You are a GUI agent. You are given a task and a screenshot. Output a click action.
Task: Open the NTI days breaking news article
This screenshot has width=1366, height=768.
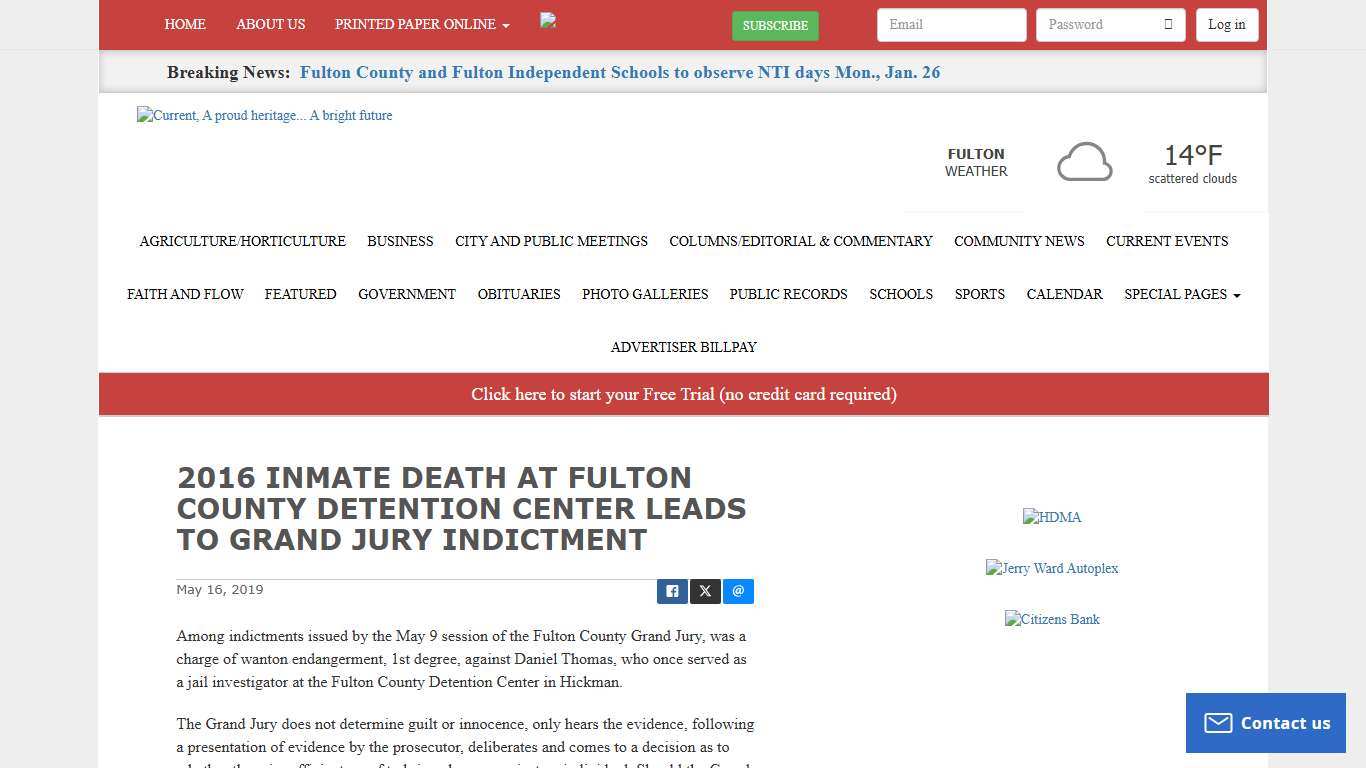click(619, 72)
